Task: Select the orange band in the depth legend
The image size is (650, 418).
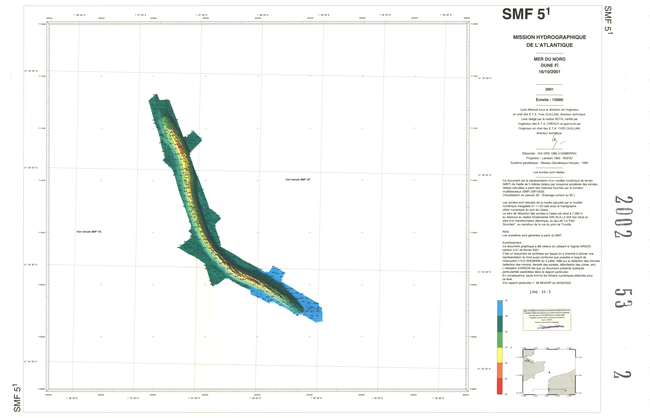Action: pyautogui.click(x=500, y=372)
